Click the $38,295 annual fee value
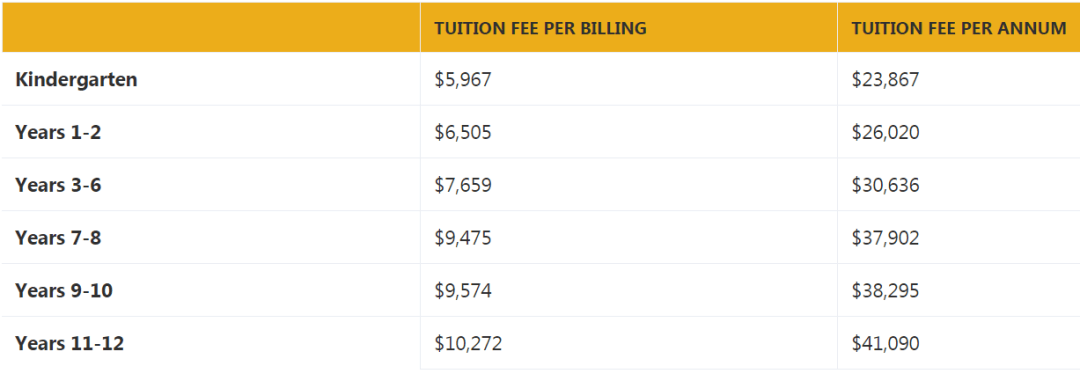 pyautogui.click(x=885, y=291)
